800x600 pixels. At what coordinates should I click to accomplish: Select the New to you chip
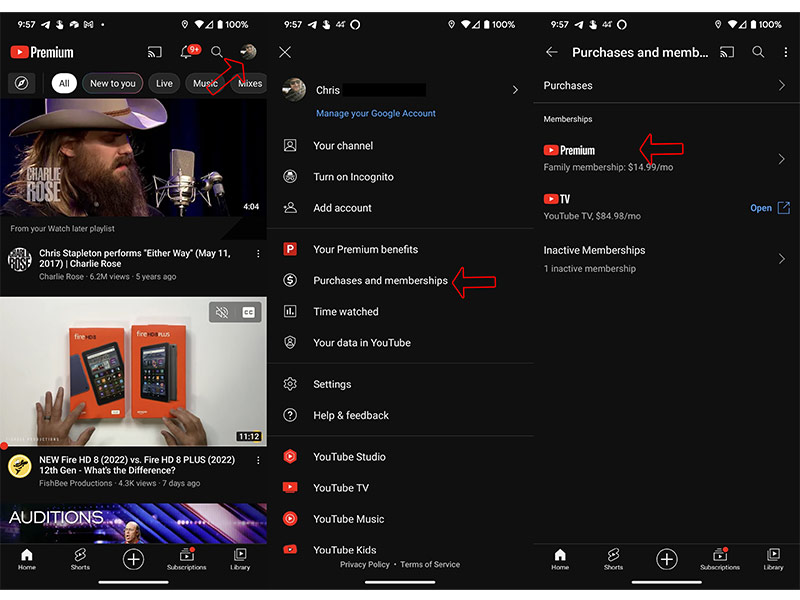pyautogui.click(x=113, y=83)
